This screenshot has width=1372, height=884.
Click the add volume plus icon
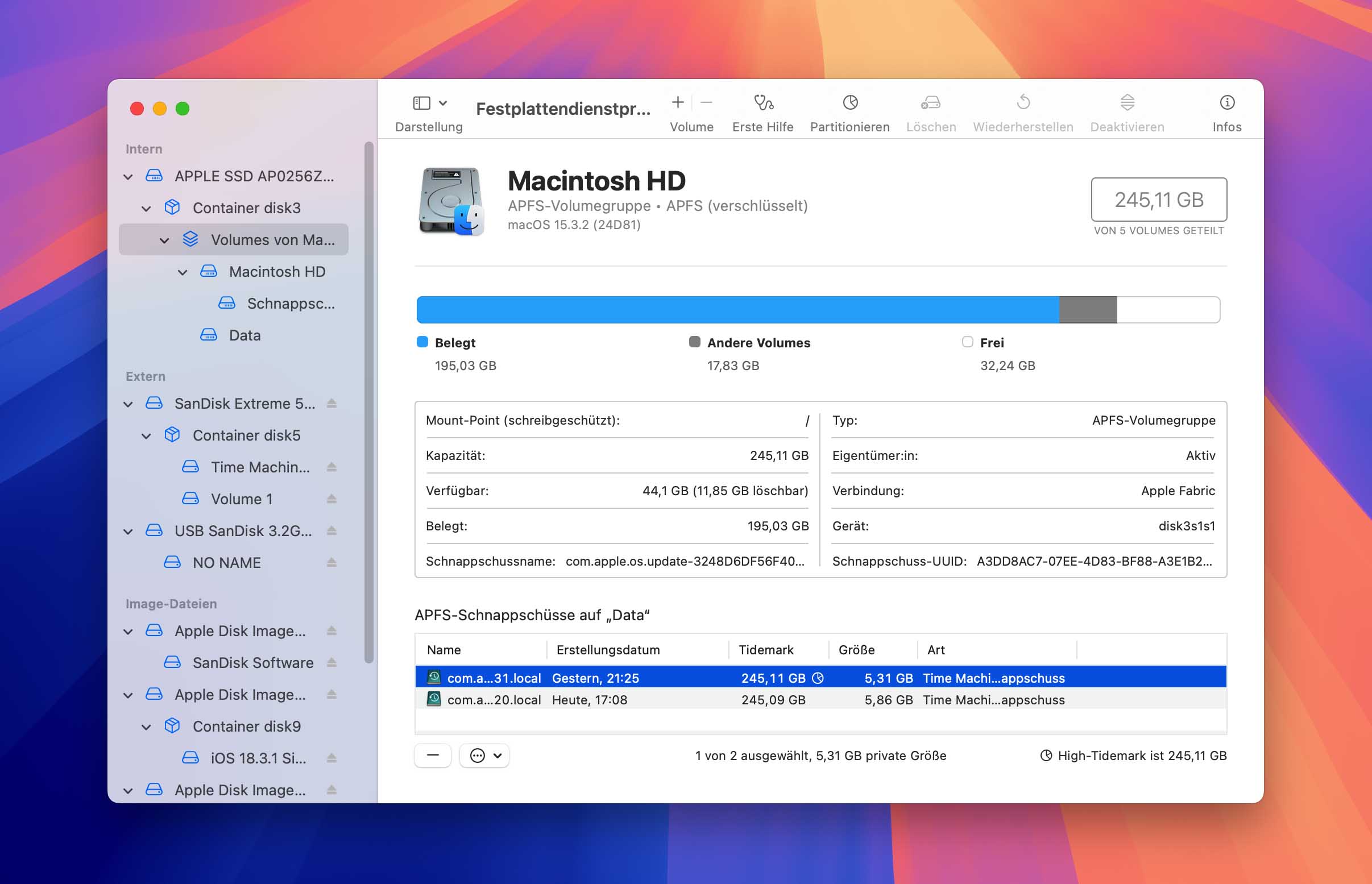[x=677, y=102]
